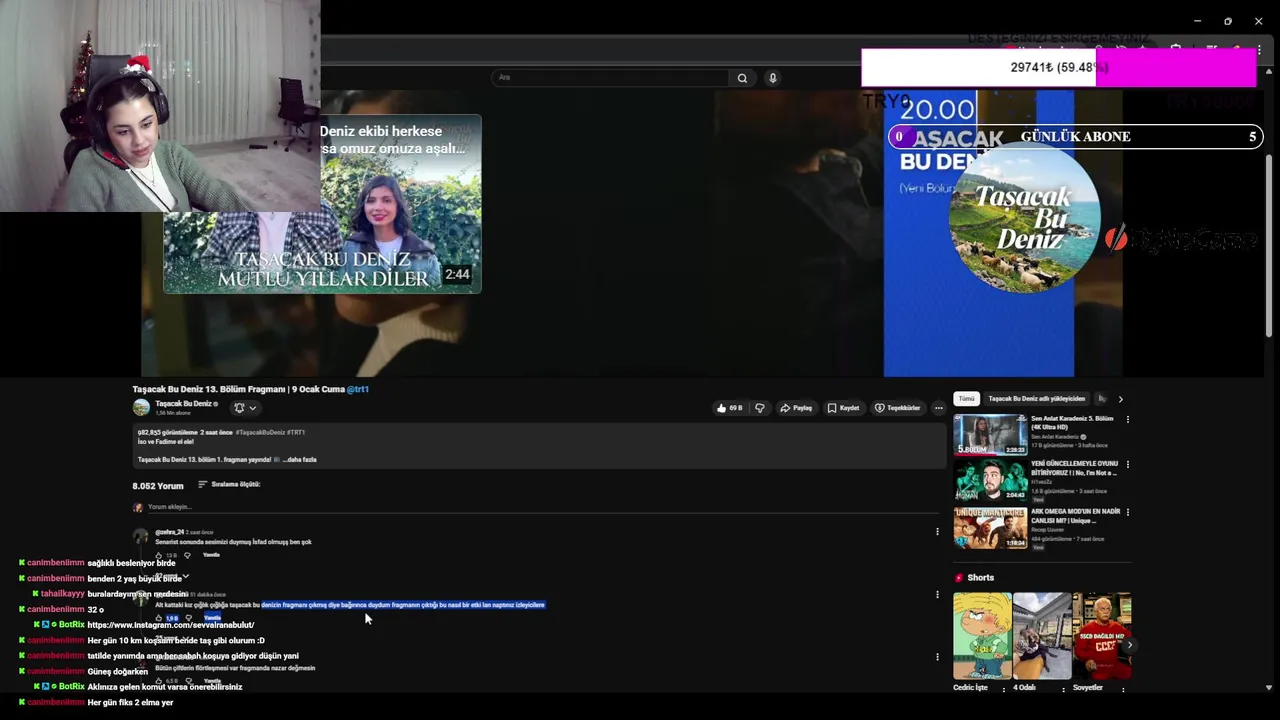Like the @zehra_24 comment

pyautogui.click(x=159, y=555)
